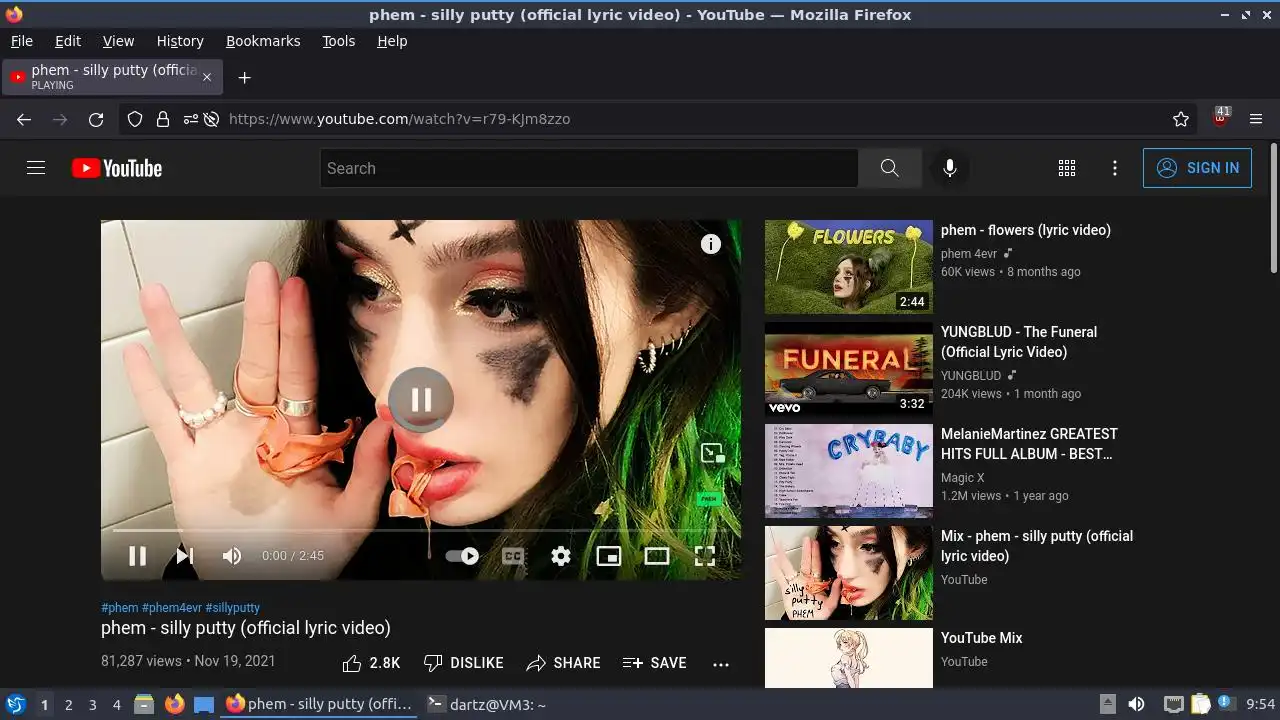Open YUNGBLUD - The Funeral video title
This screenshot has height=720, width=1280.
pyautogui.click(x=1019, y=342)
